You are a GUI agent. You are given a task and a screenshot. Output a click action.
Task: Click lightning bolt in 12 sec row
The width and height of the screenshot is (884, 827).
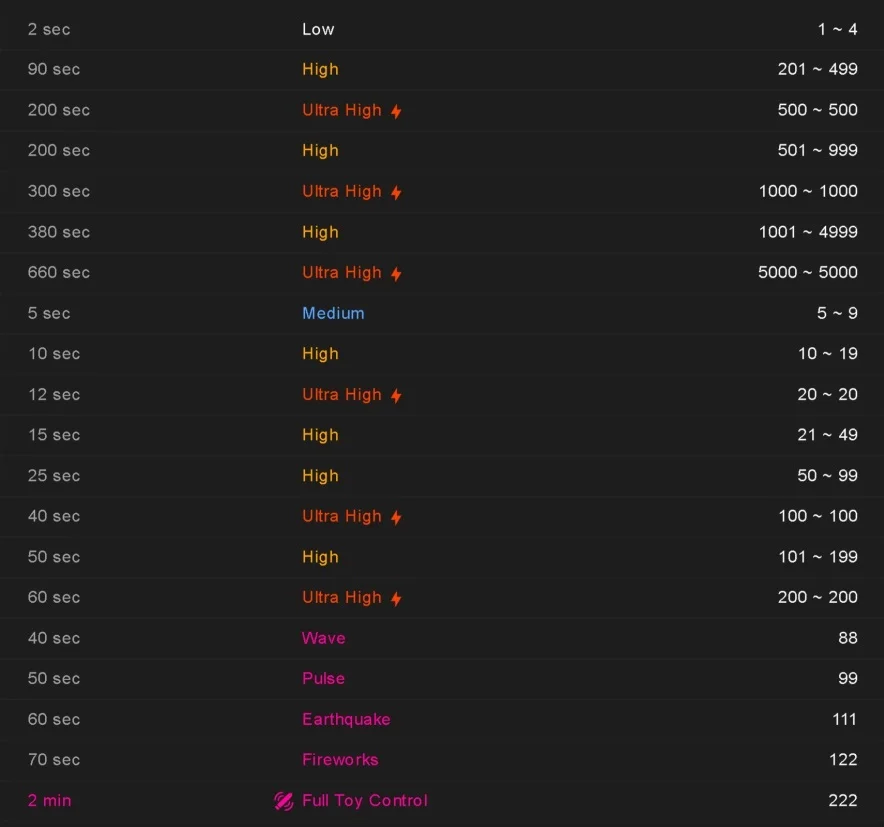(x=396, y=395)
